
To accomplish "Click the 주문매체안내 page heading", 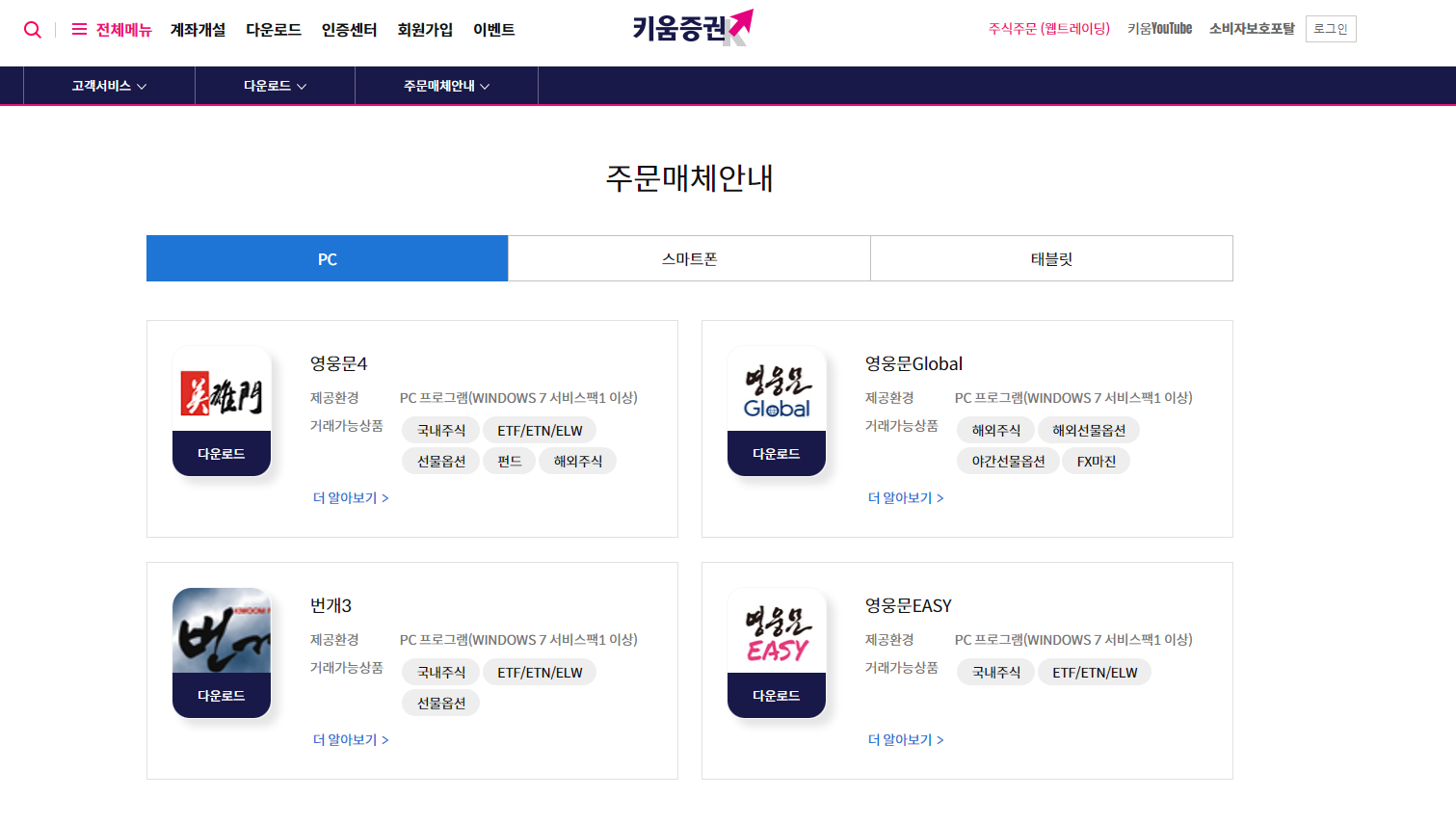I will 689,178.
